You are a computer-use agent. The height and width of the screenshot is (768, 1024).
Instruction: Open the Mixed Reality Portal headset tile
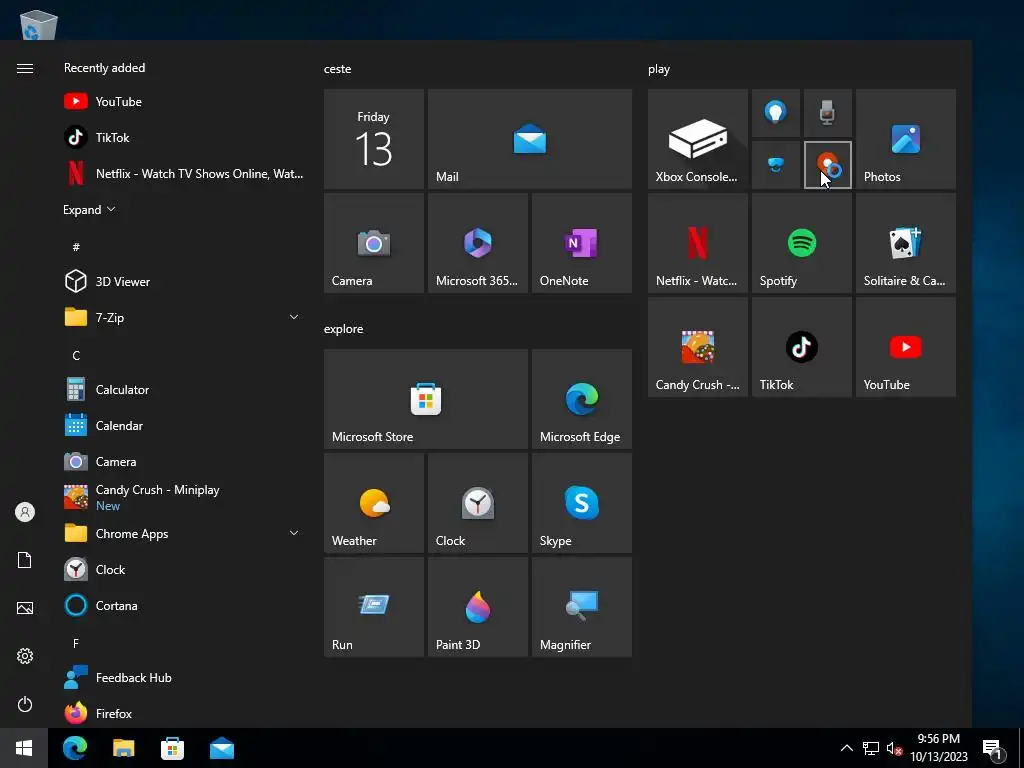[x=776, y=165]
